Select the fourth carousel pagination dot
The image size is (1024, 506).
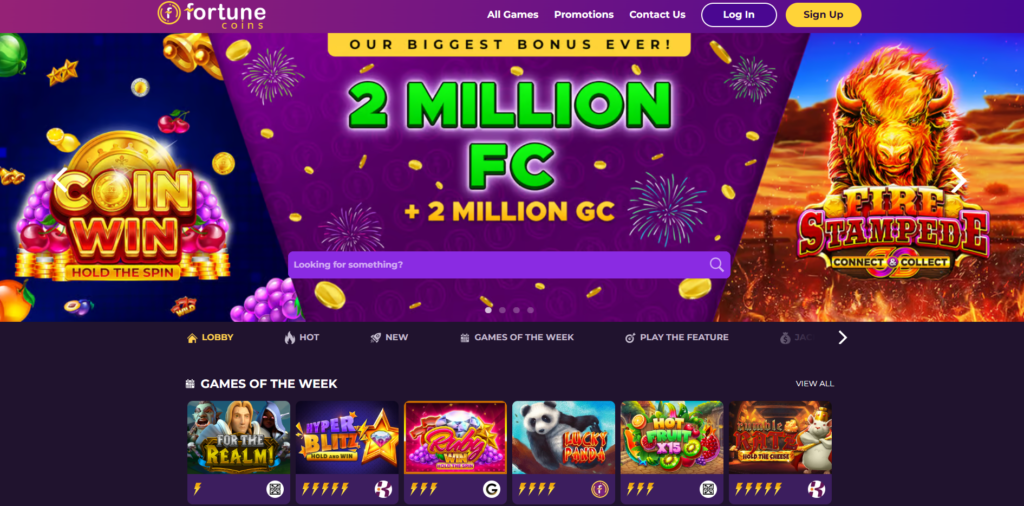click(x=530, y=310)
